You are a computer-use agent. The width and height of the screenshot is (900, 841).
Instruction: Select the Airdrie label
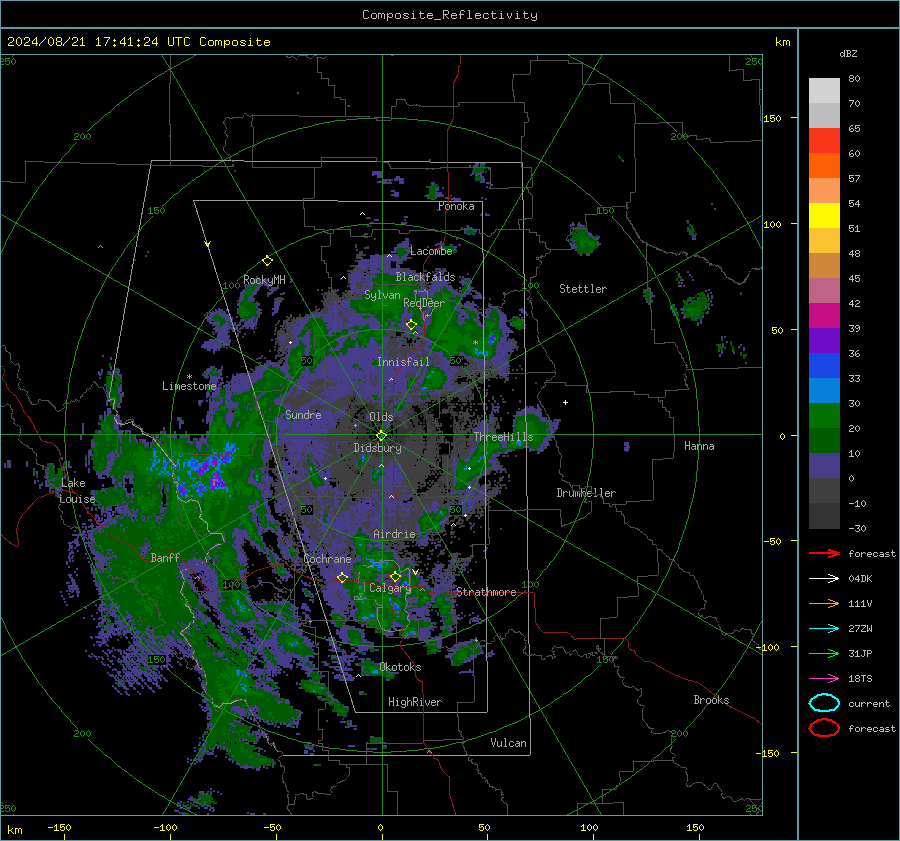coord(394,534)
